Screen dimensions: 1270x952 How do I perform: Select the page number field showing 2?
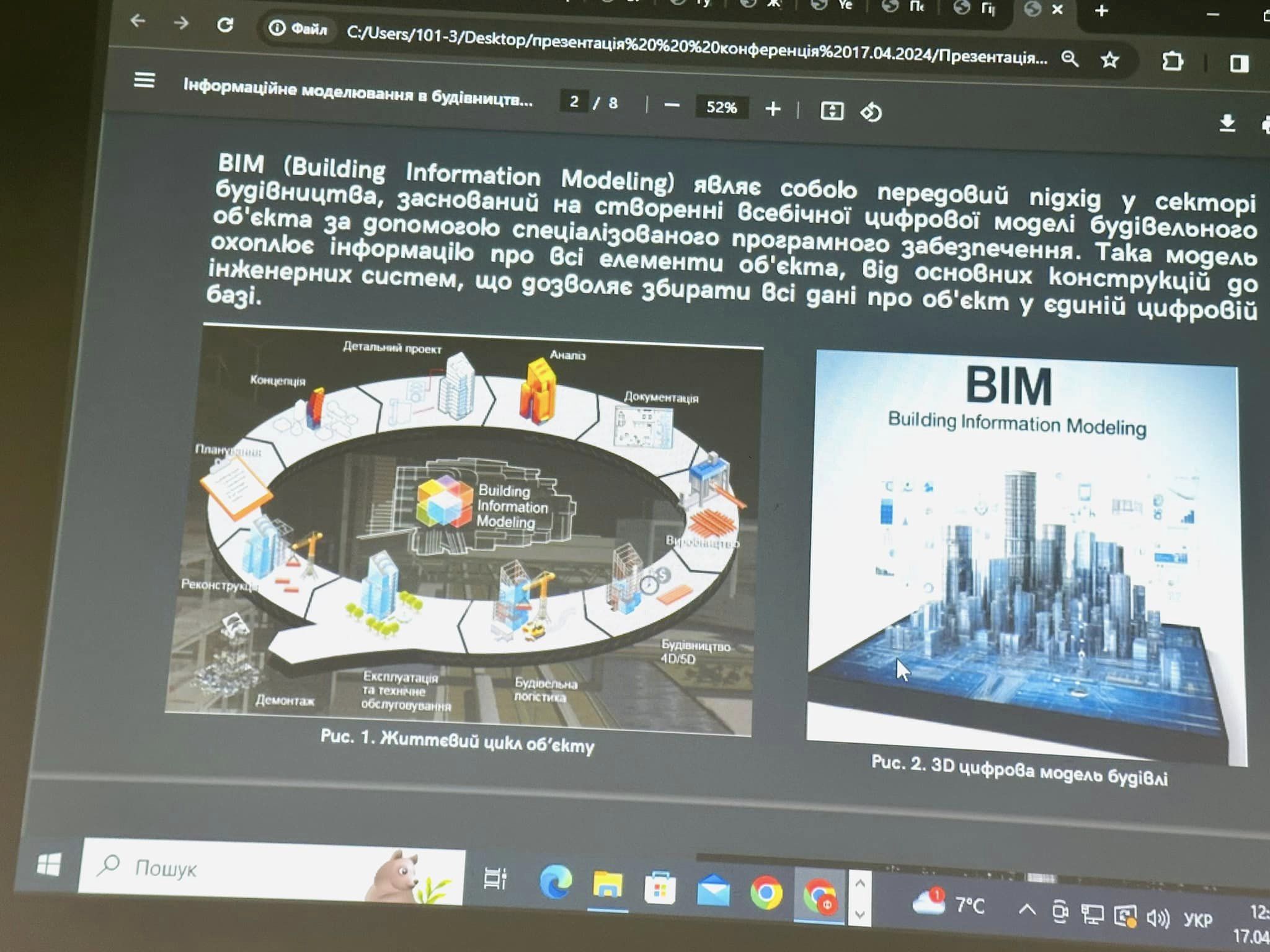click(x=574, y=102)
